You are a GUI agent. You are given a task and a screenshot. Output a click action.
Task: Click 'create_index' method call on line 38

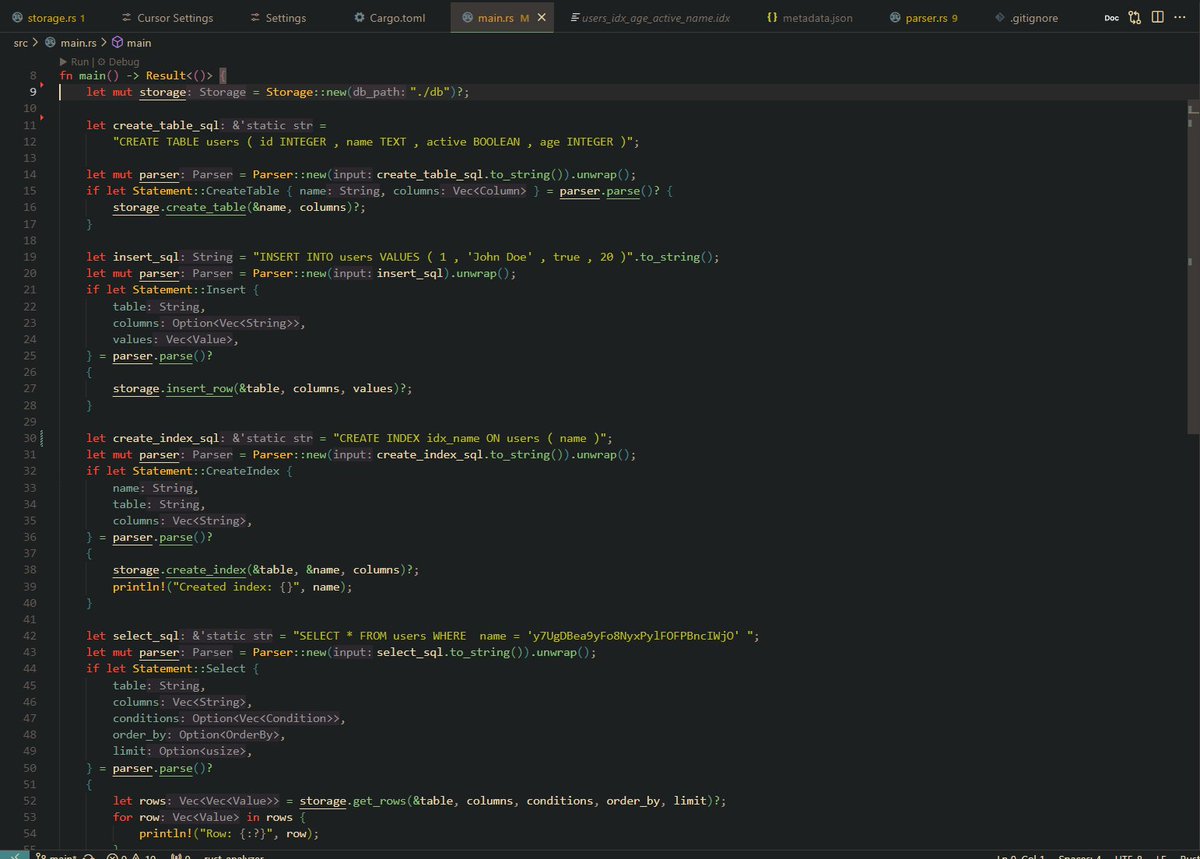[206, 570]
